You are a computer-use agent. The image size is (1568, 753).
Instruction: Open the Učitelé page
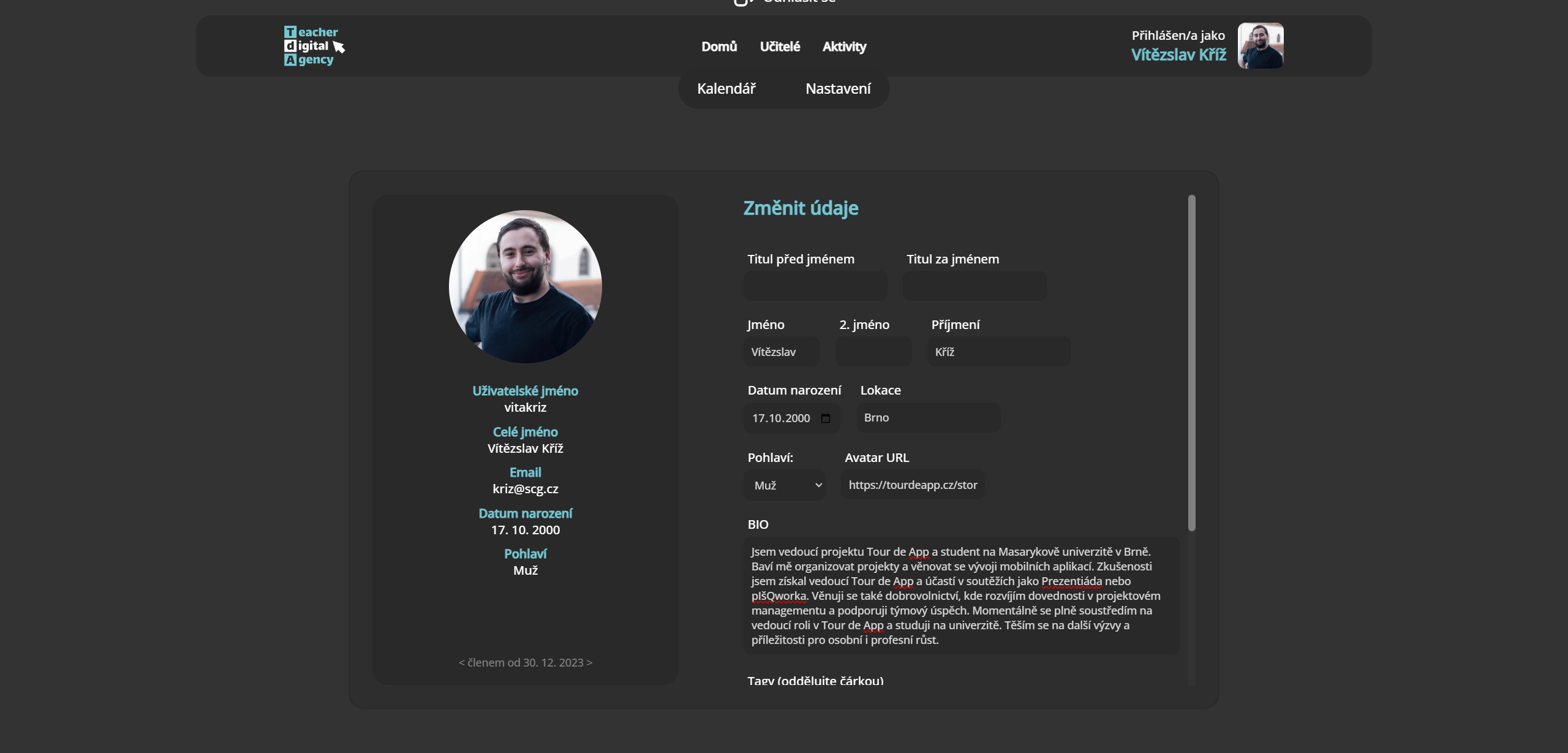click(x=780, y=47)
